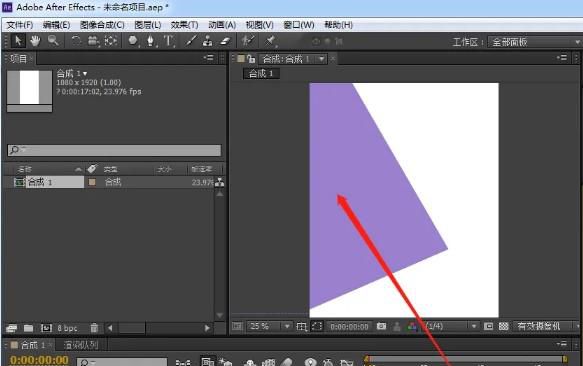Select the Puppet Pin tool
Image resolution: width=583 pixels, height=366 pixels.
point(270,41)
